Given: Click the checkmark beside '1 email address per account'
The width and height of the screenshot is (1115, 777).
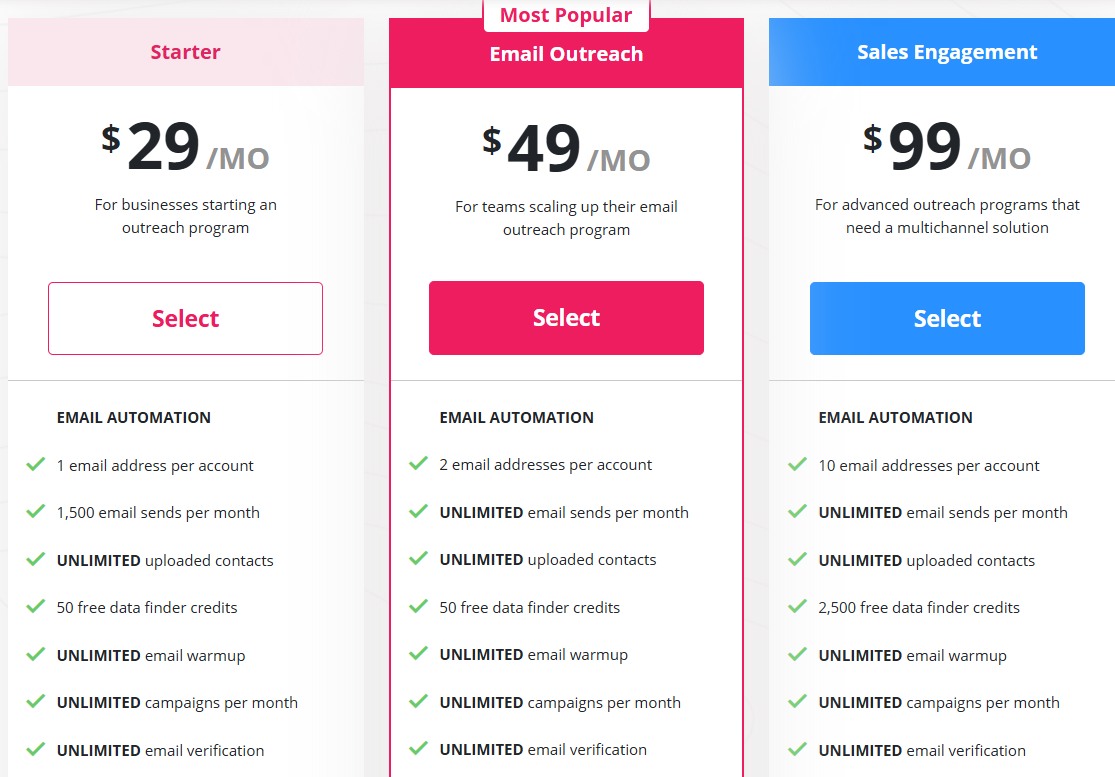Looking at the screenshot, I should point(36,465).
